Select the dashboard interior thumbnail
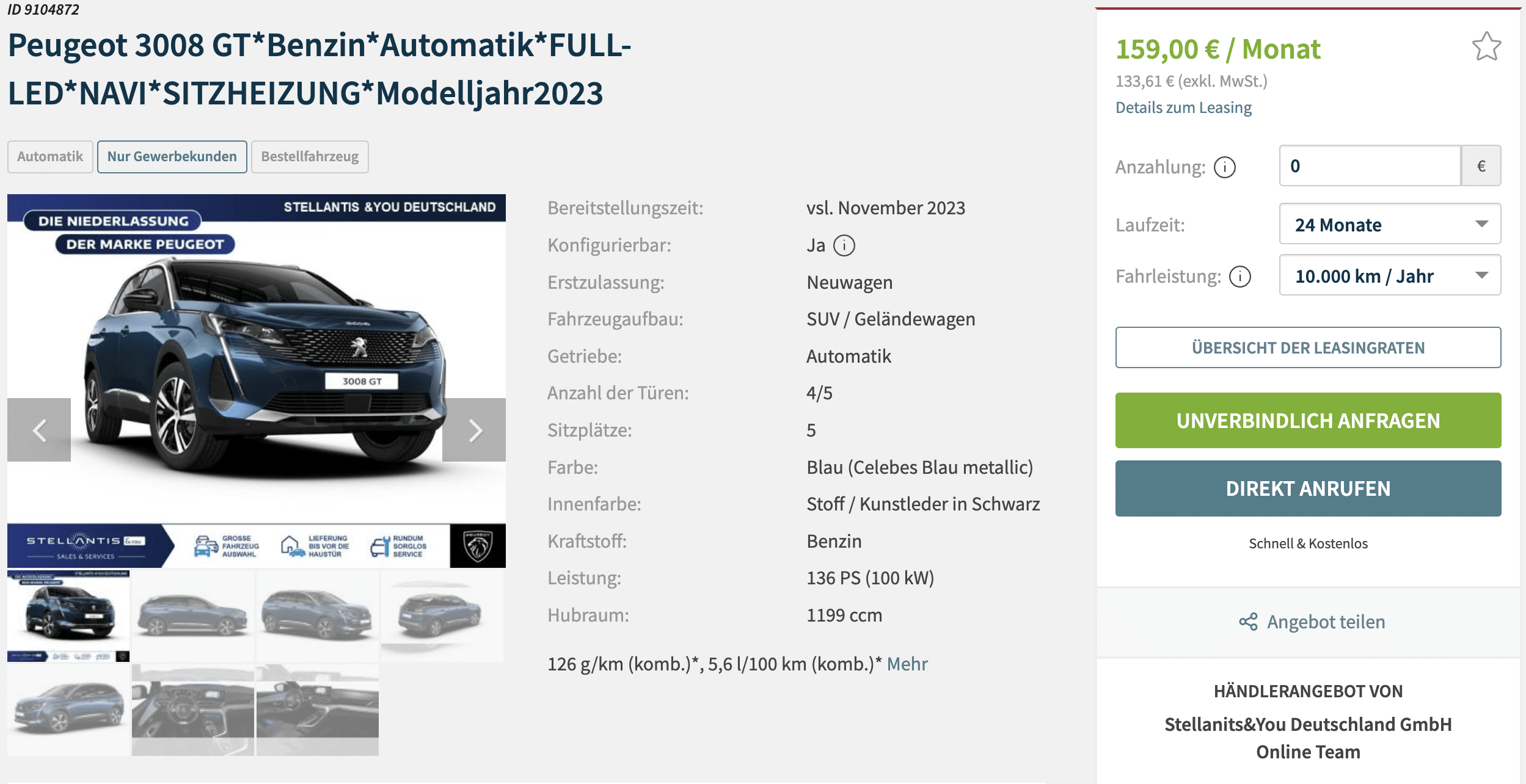 coord(193,710)
